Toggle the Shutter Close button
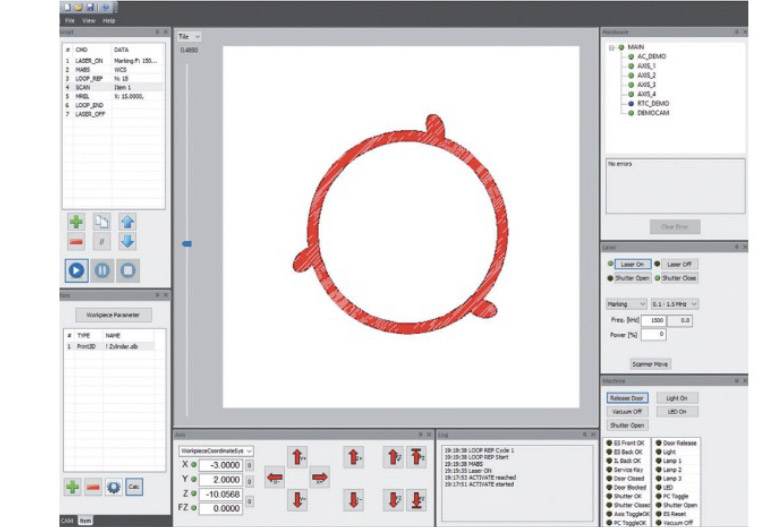This screenshot has height=528, width=782. [x=679, y=278]
